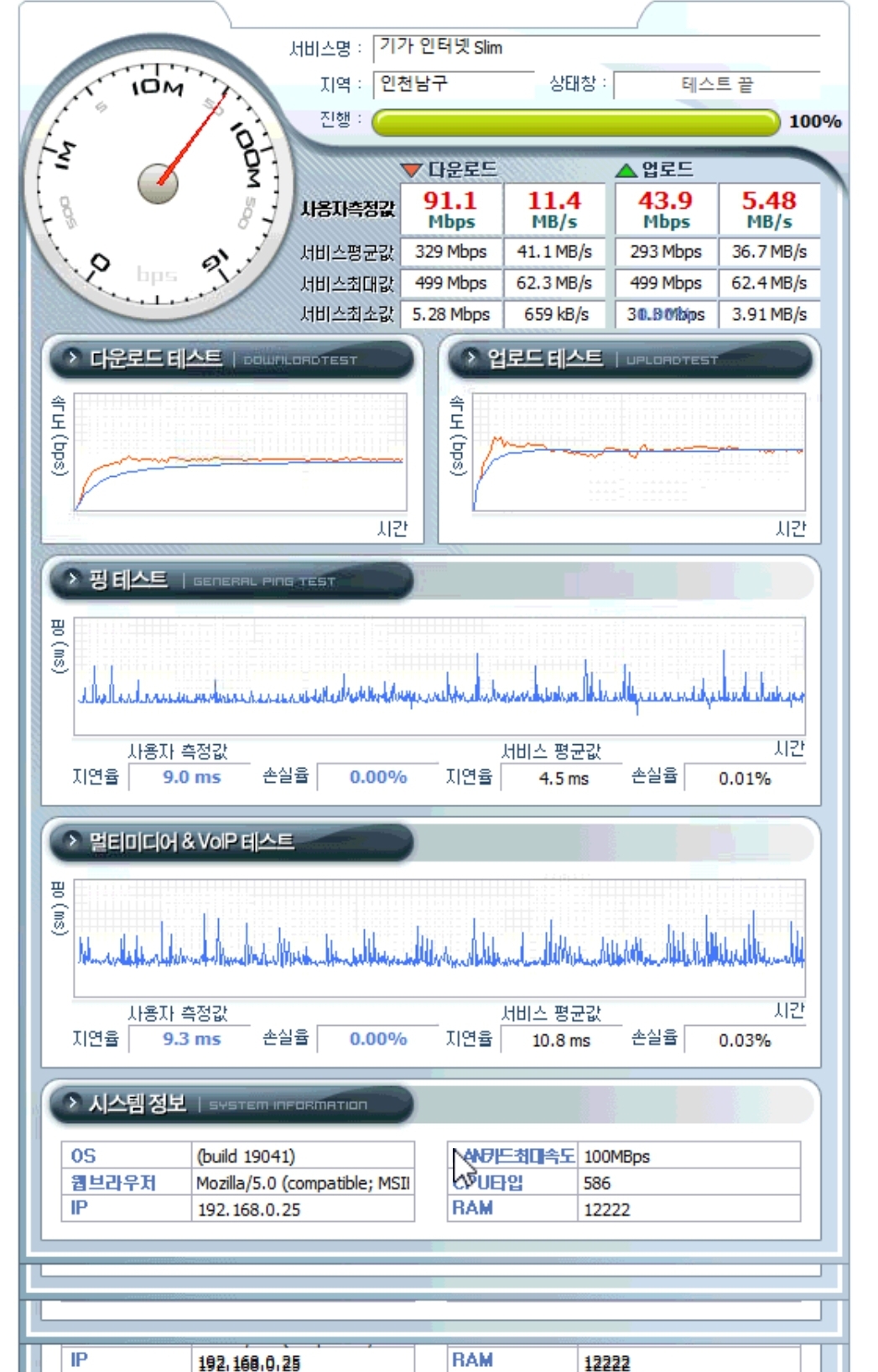Click arrow icon beside 멀티미디어 & VoIP 테스트
The height and width of the screenshot is (1372, 878).
[x=73, y=841]
